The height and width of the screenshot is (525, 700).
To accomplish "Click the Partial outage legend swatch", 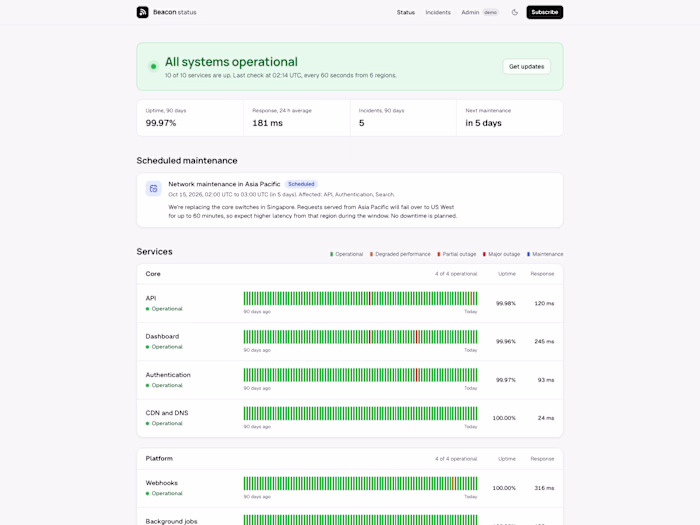I will pos(438,254).
